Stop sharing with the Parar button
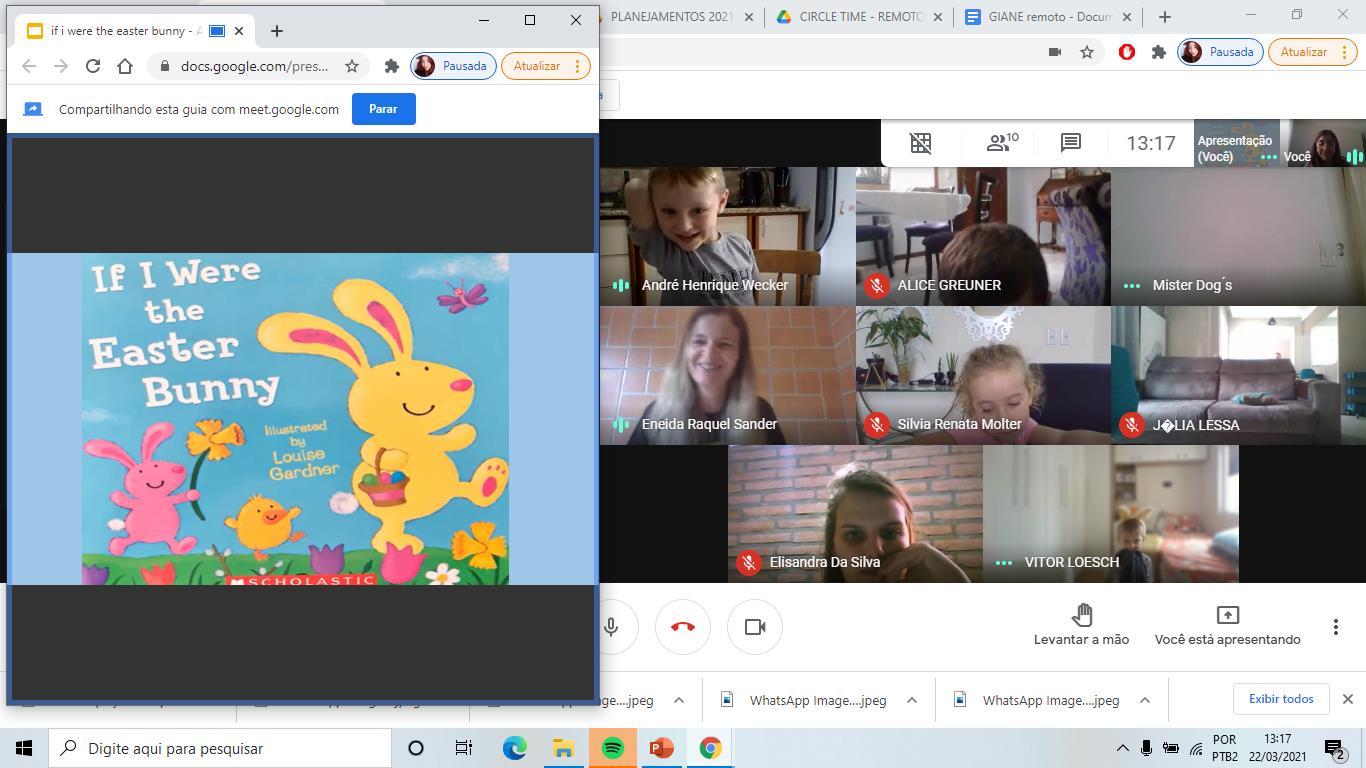The width and height of the screenshot is (1366, 768). [x=383, y=109]
